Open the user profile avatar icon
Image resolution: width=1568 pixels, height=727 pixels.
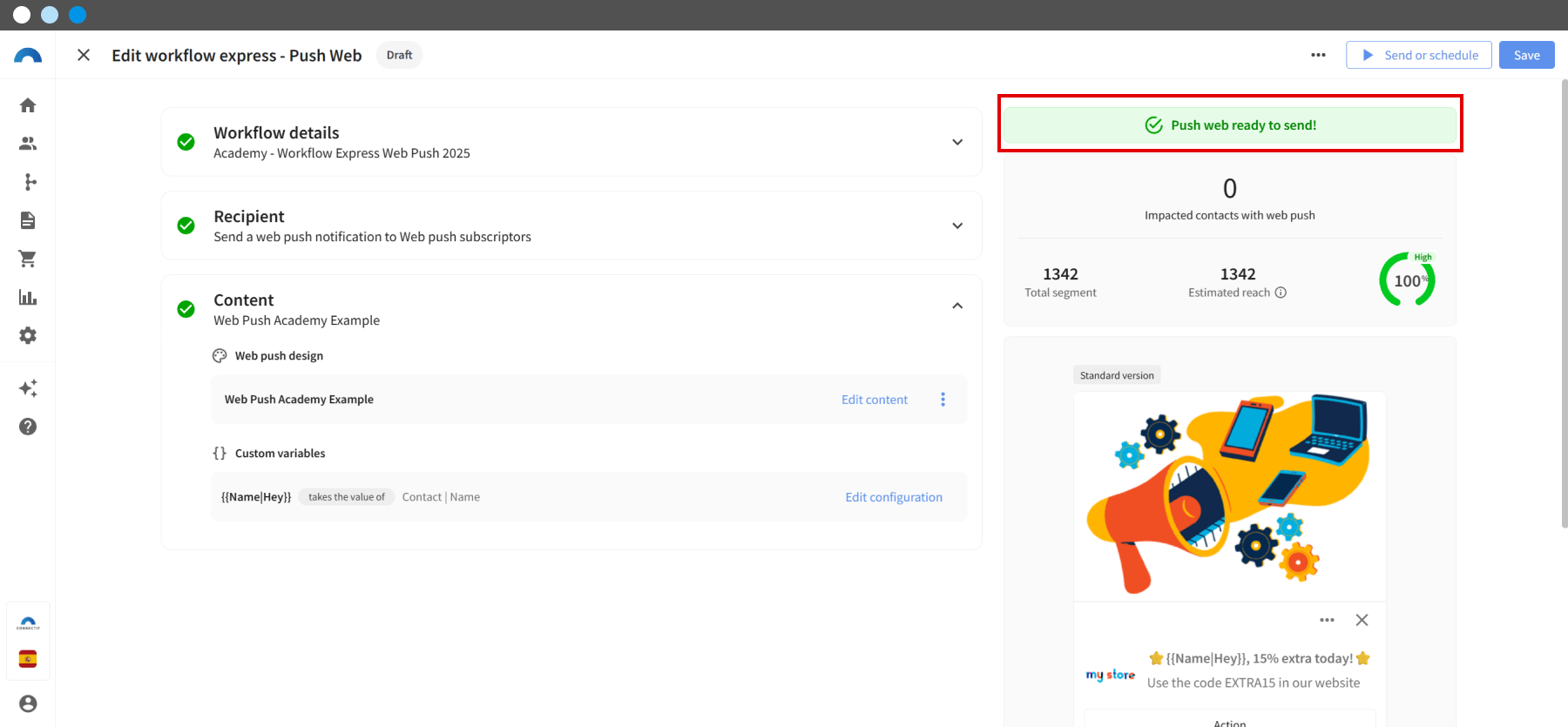click(x=28, y=703)
